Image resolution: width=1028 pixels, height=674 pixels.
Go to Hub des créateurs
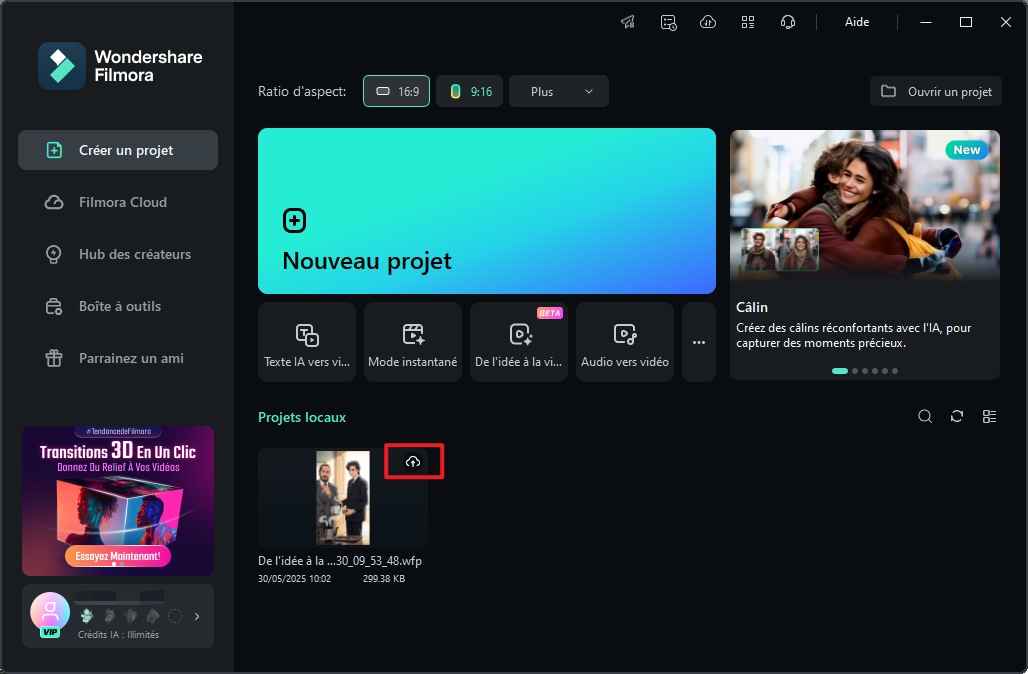click(118, 254)
